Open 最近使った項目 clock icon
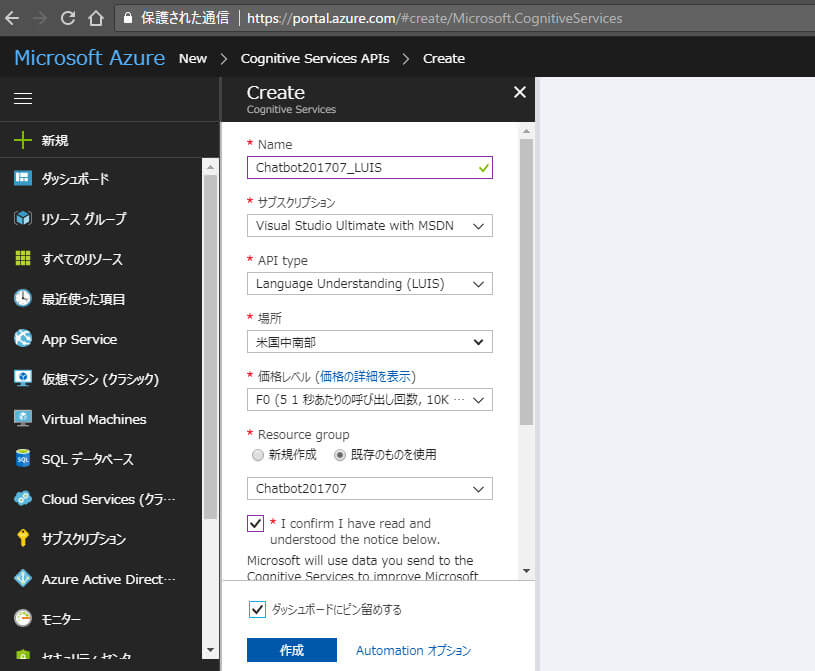Screen dimensions: 815x671 click(23, 298)
